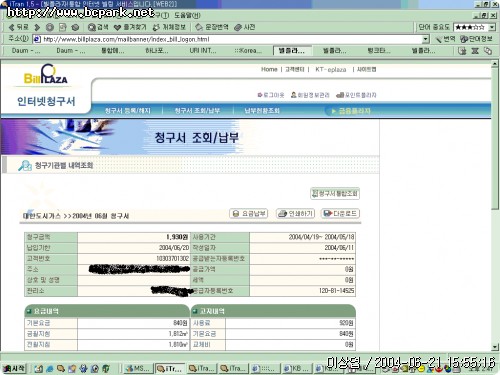Screen dimensions: 500x375
Task: Click the URL address field
Action: click(x=232, y=39)
